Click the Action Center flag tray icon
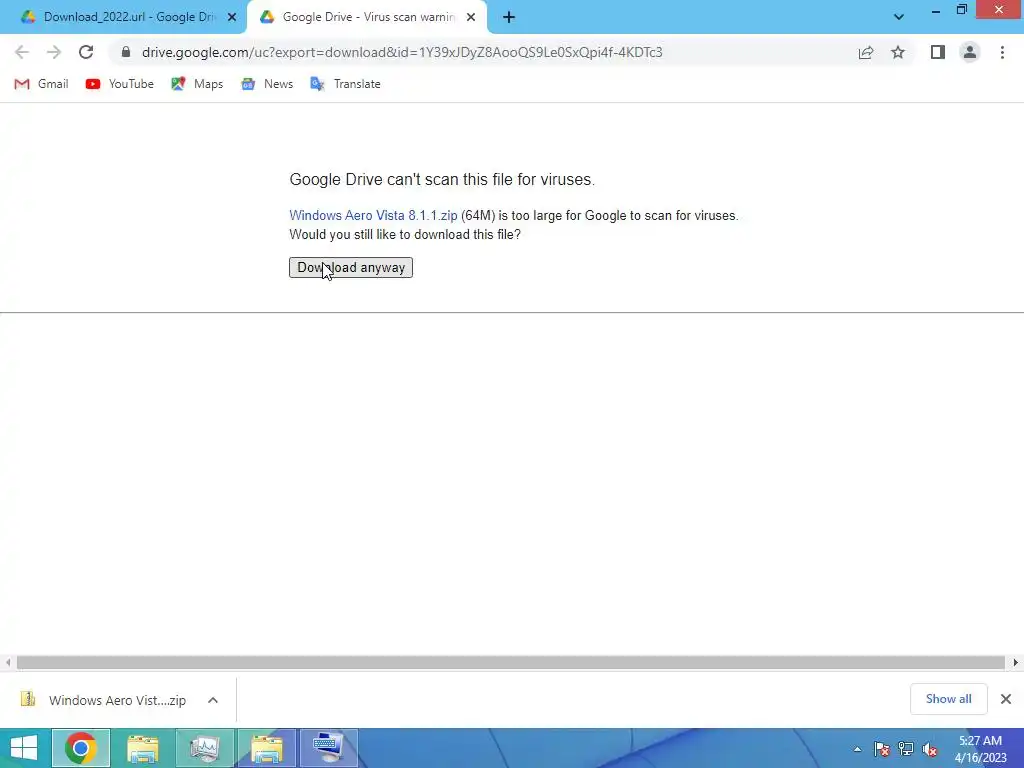The image size is (1024, 768). pyautogui.click(x=882, y=749)
